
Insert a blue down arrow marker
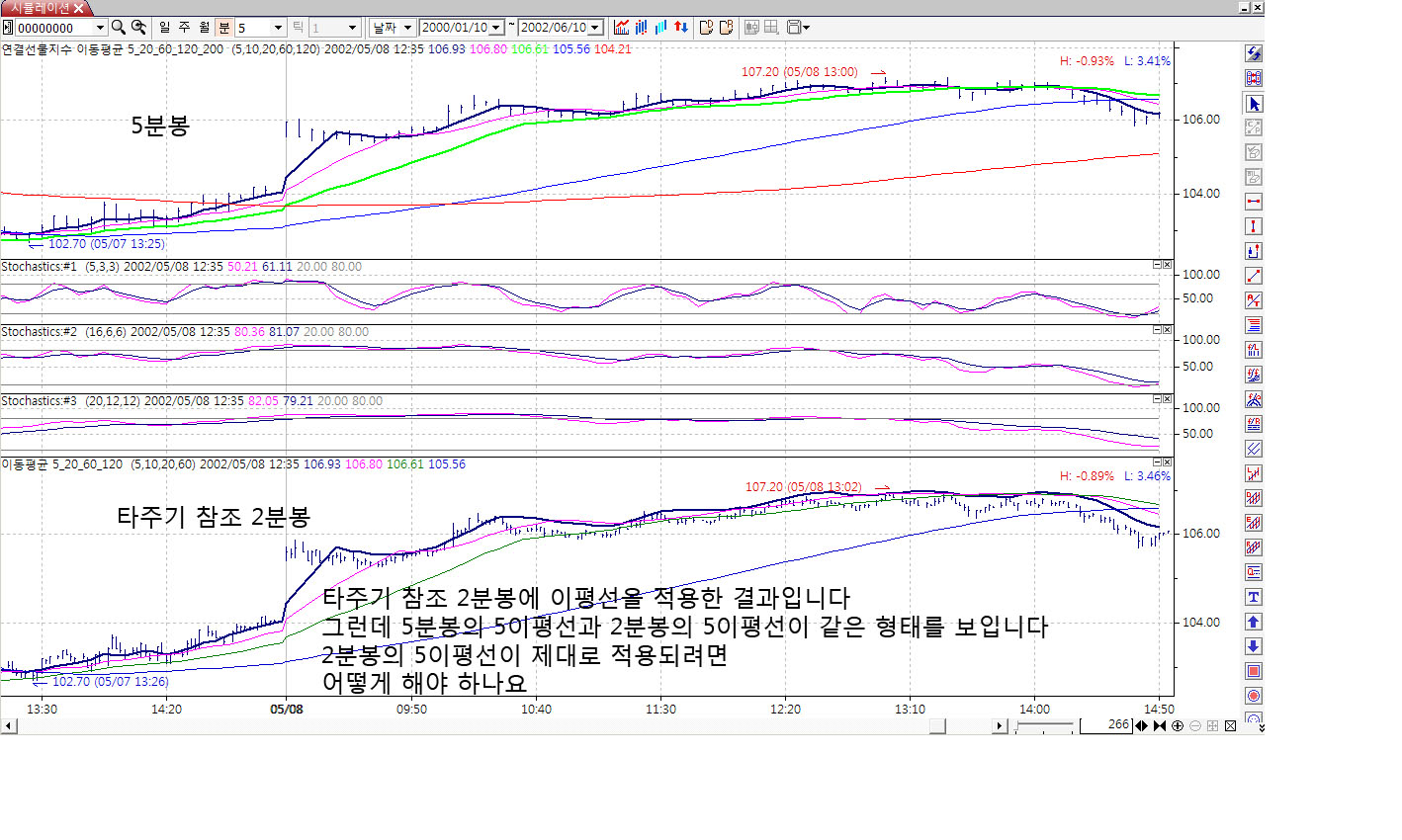1254,646
